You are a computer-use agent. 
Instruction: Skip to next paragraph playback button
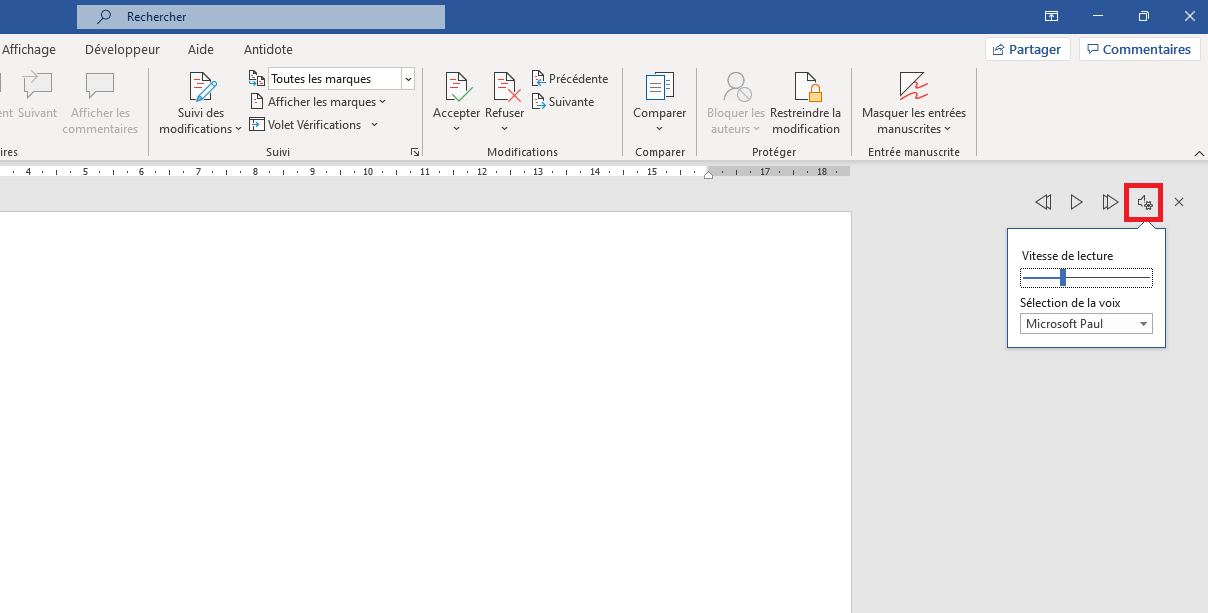point(1110,202)
